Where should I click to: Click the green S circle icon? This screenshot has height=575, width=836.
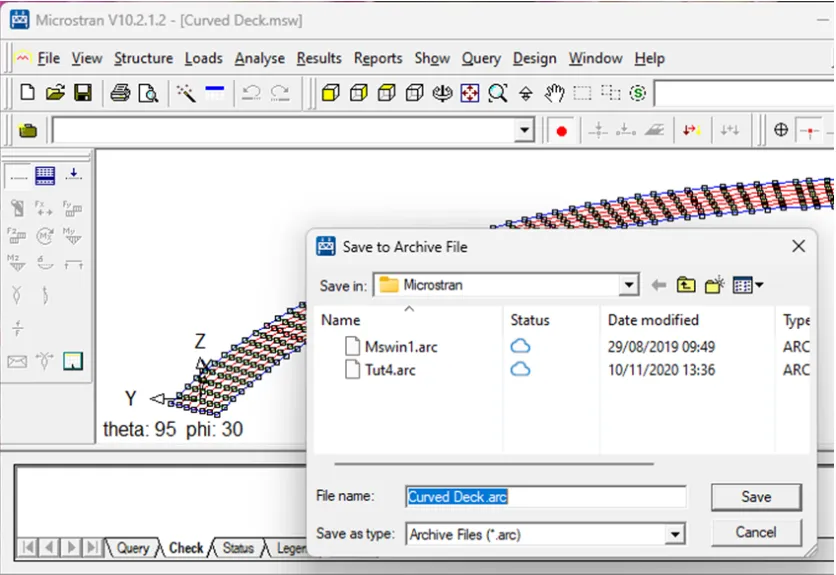coord(638,93)
